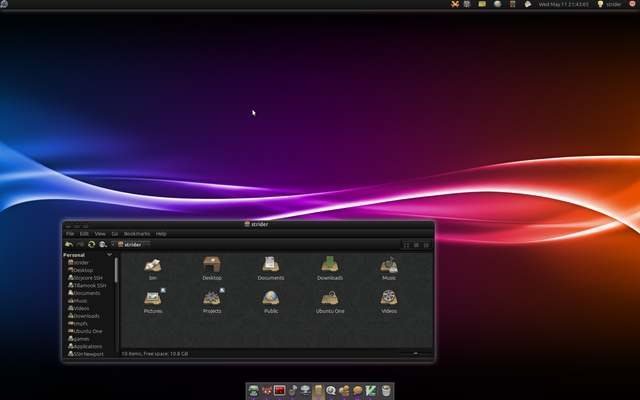The height and width of the screenshot is (400, 640).
Task: Open the Ubuntu One folder icon
Action: (330, 298)
